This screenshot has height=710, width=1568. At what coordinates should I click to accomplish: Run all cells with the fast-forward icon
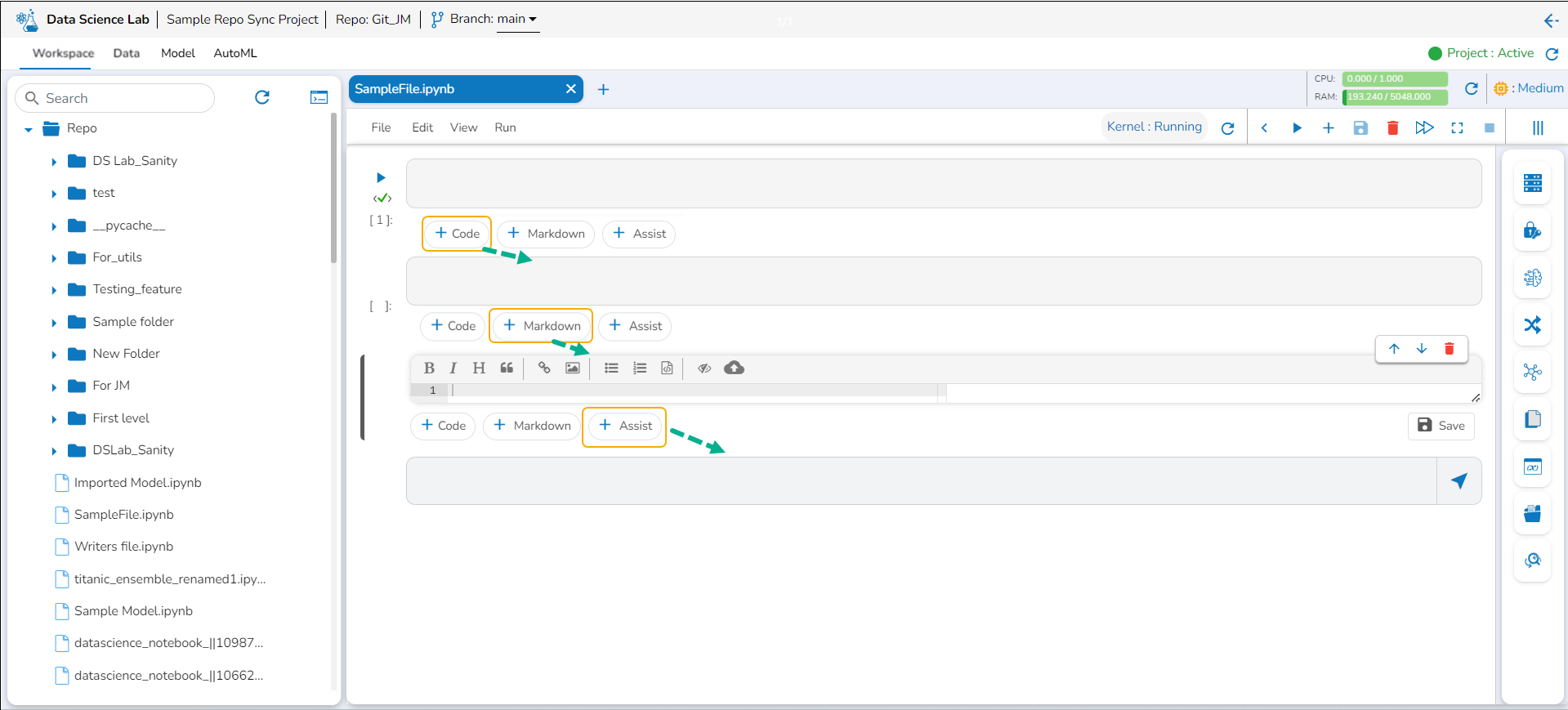(x=1424, y=128)
